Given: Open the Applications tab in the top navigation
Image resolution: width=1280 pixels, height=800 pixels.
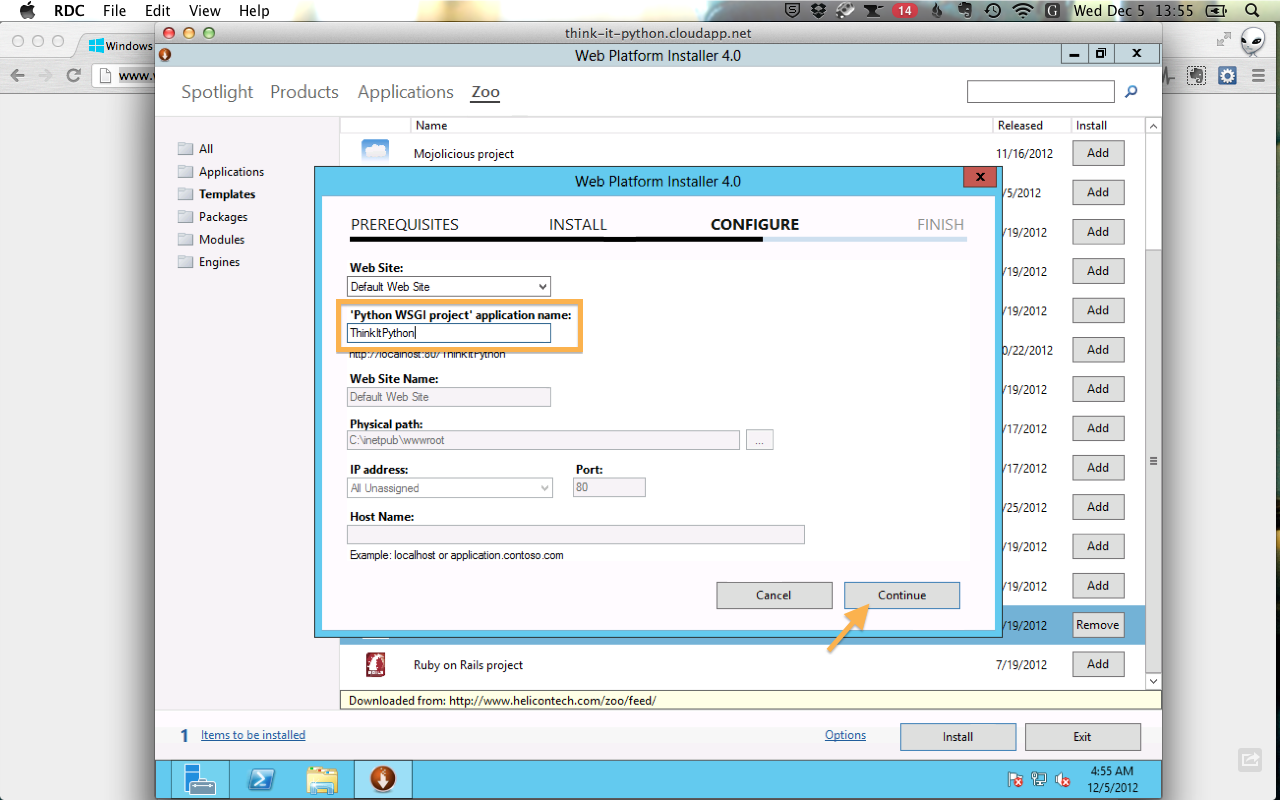Looking at the screenshot, I should tap(405, 92).
